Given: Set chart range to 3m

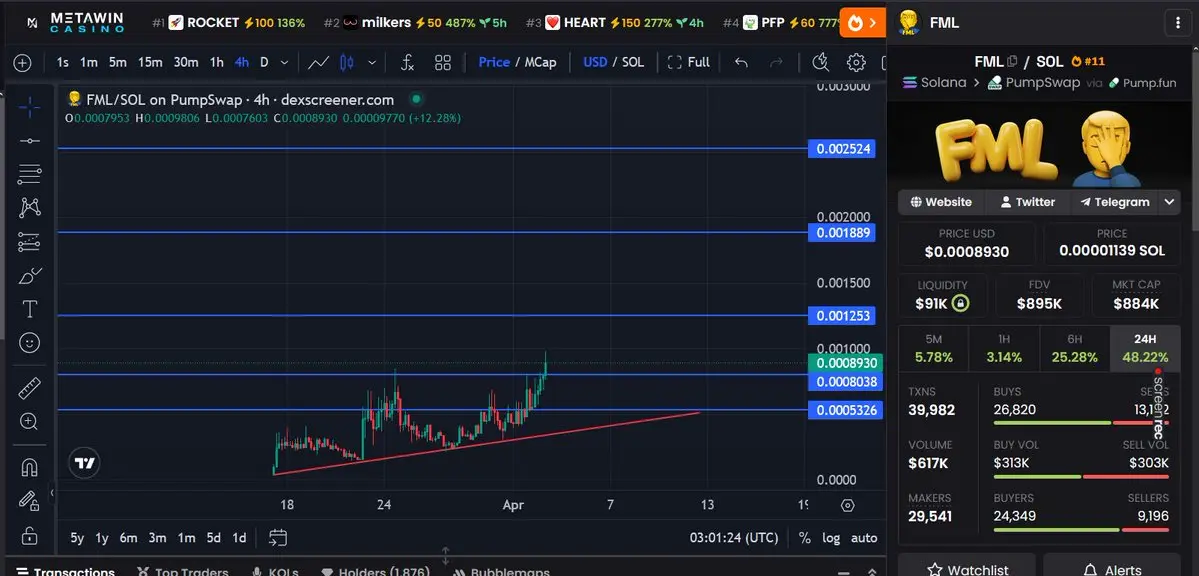Looking at the screenshot, I should [x=158, y=538].
